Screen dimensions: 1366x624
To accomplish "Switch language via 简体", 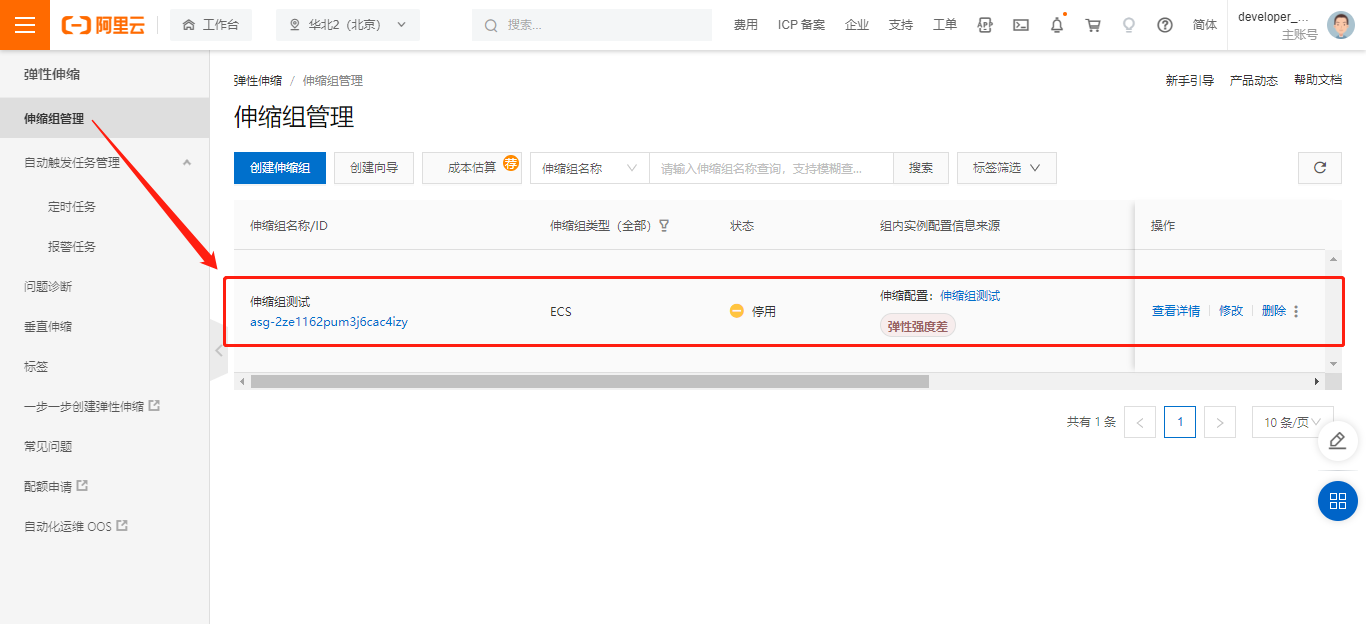I will pos(1205,25).
